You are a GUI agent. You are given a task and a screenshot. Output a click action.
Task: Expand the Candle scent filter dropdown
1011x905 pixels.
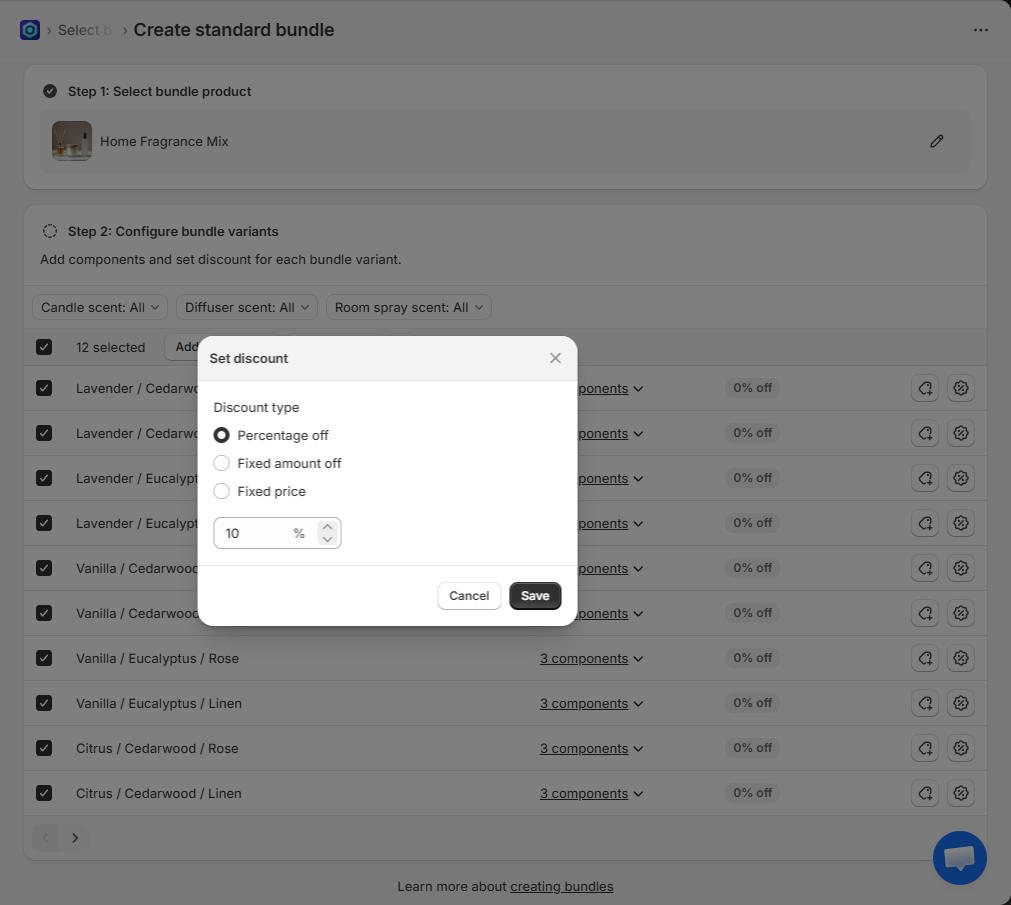[x=100, y=307]
